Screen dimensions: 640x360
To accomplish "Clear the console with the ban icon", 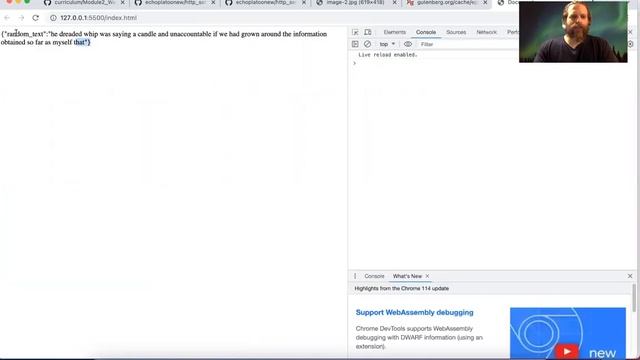I will coord(367,44).
